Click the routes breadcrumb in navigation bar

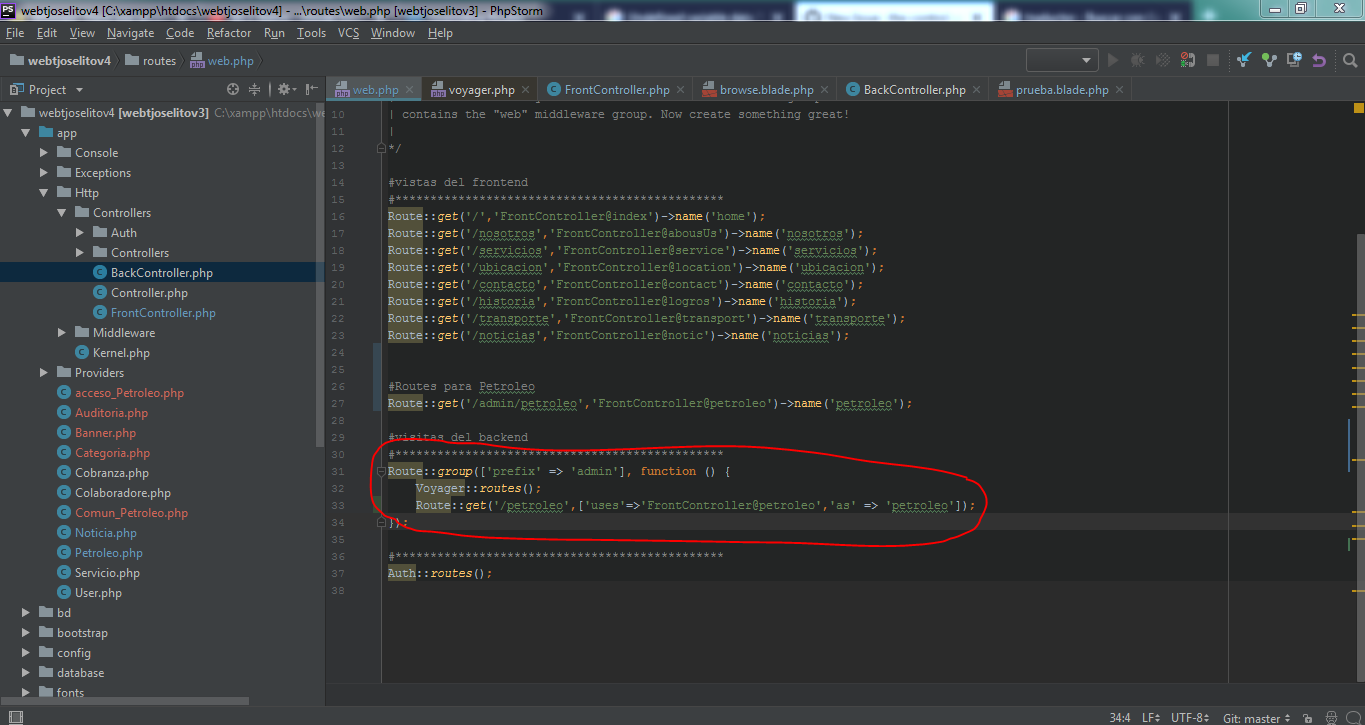pos(159,61)
